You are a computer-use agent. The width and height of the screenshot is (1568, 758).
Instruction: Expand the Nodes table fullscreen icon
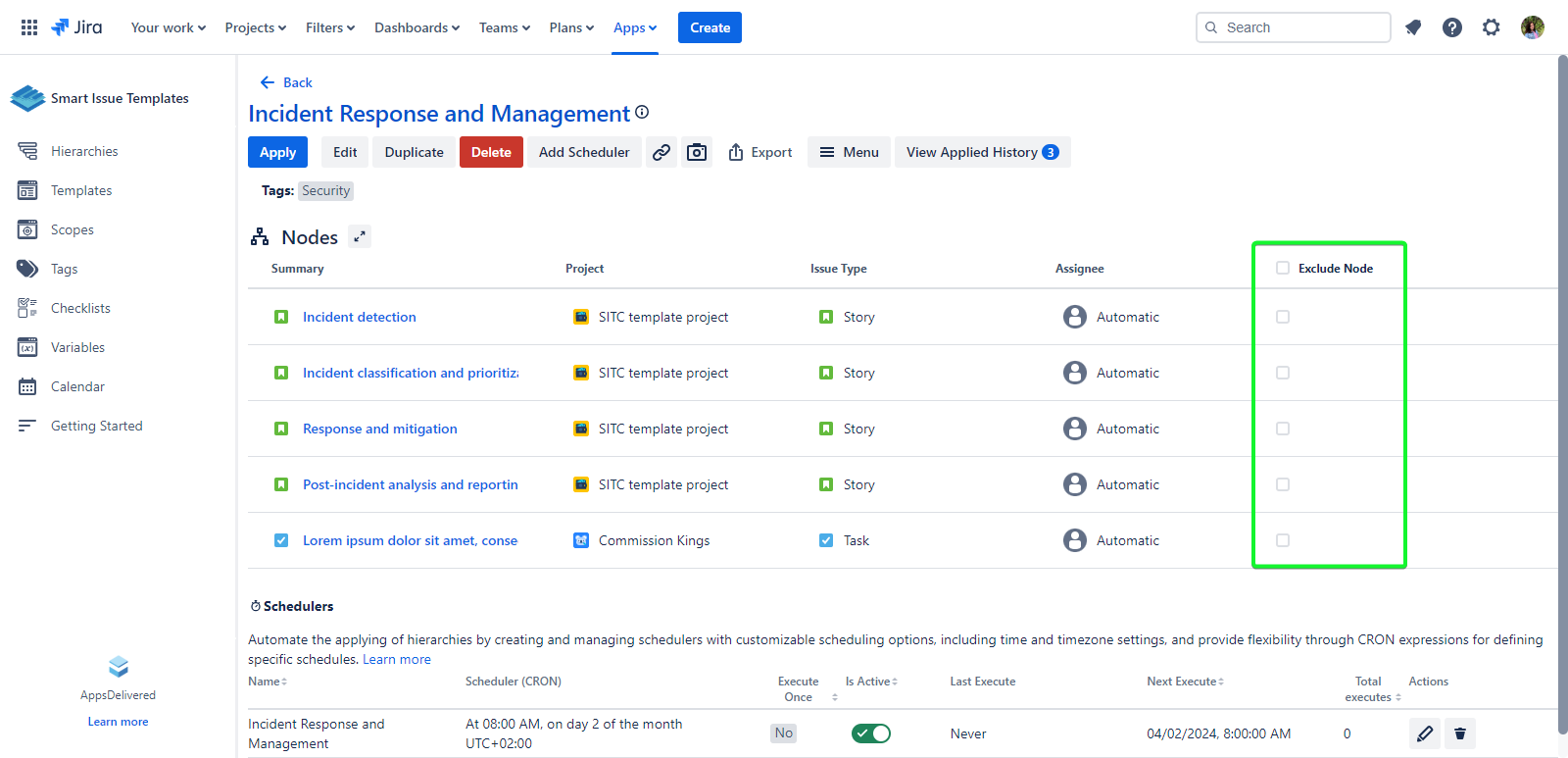point(360,236)
